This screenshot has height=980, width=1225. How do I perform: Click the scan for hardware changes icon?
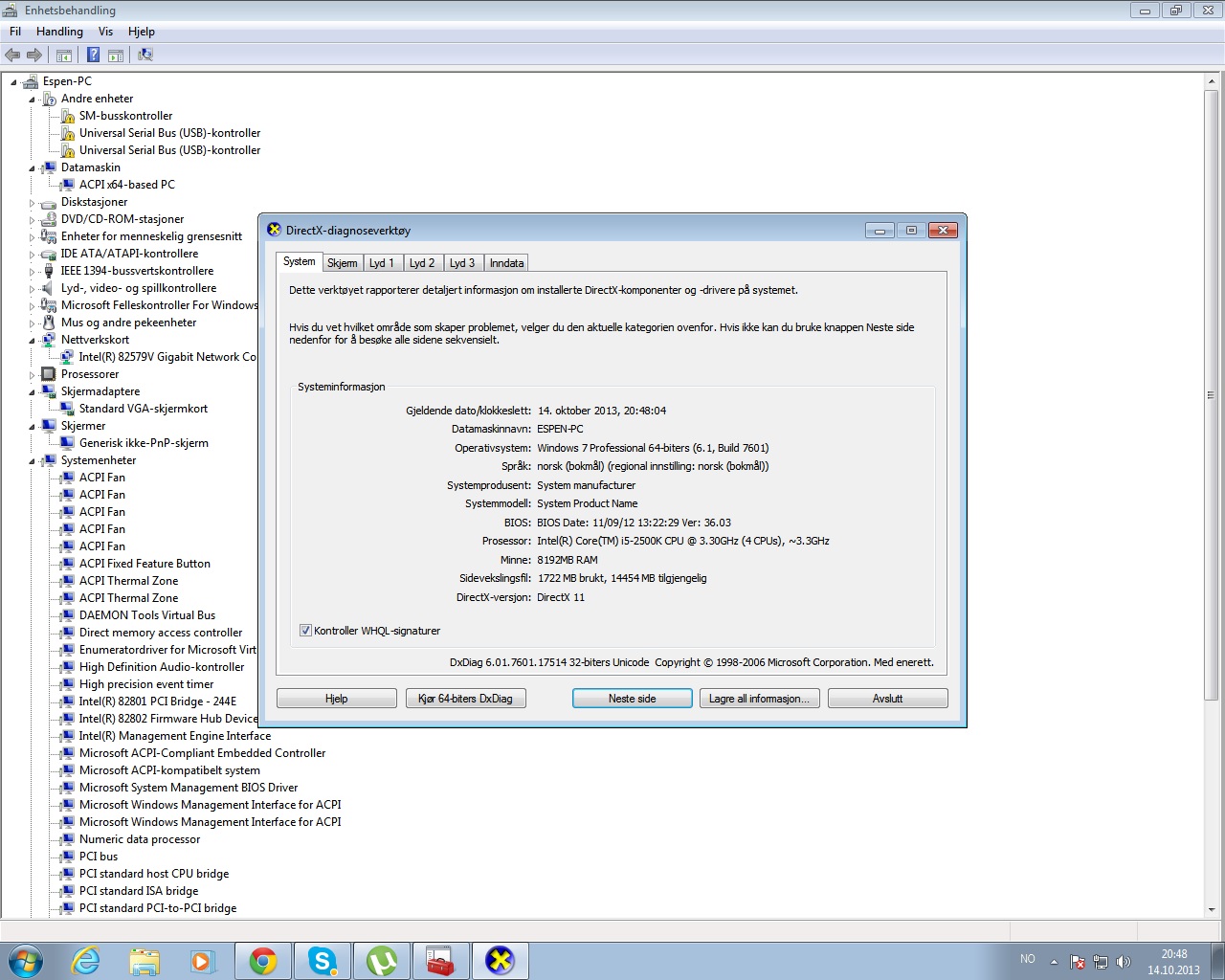tap(145, 56)
